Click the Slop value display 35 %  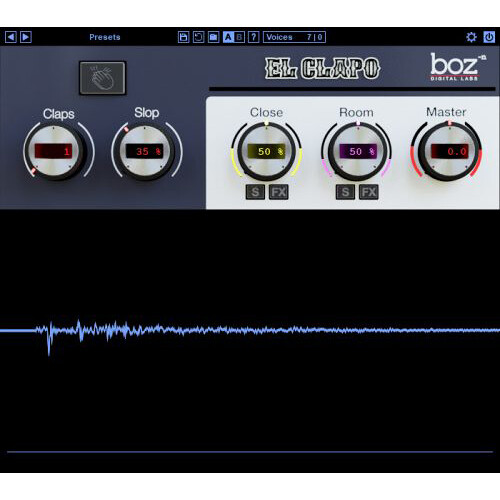pyautogui.click(x=145, y=151)
